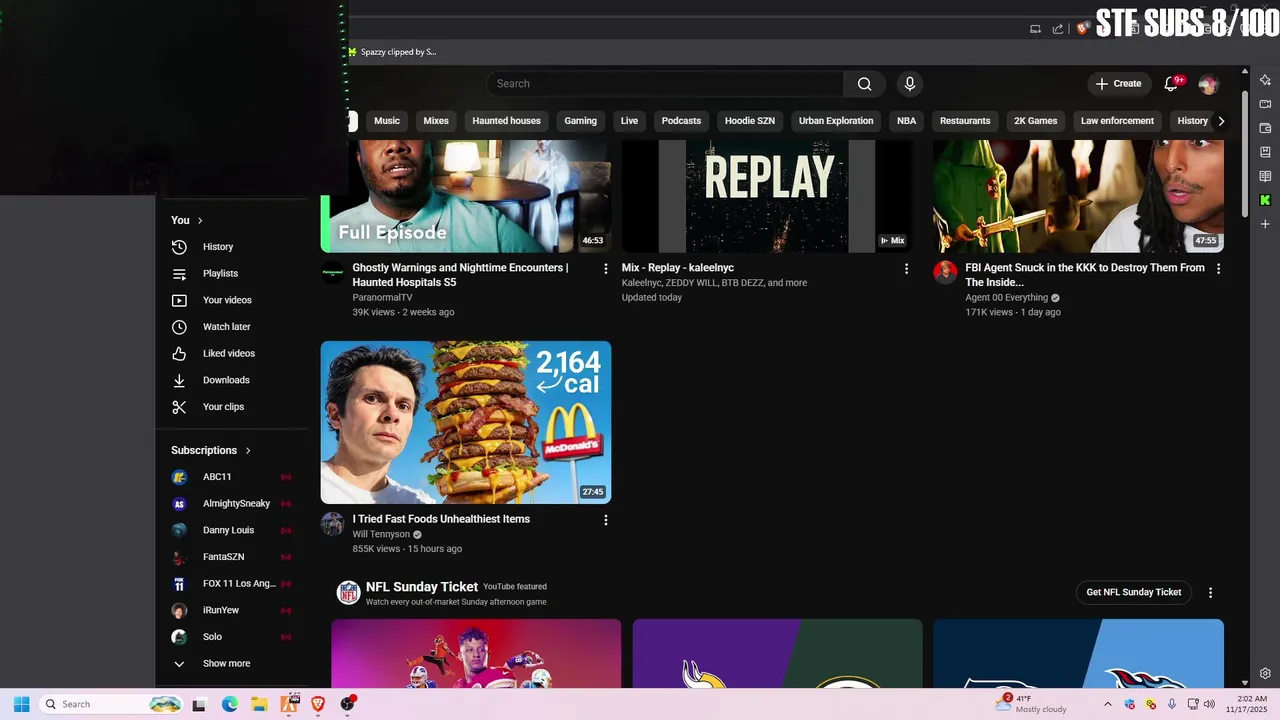Screen dimensions: 1280x720
Task: Select the Hoodie SZN category chip
Action: point(750,121)
